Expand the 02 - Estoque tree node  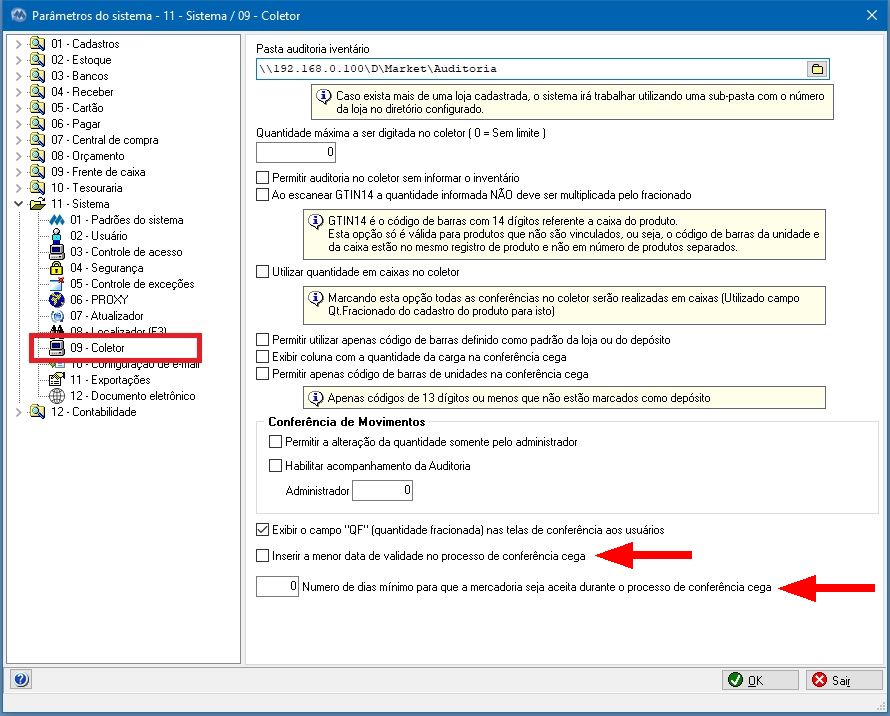(x=18, y=60)
